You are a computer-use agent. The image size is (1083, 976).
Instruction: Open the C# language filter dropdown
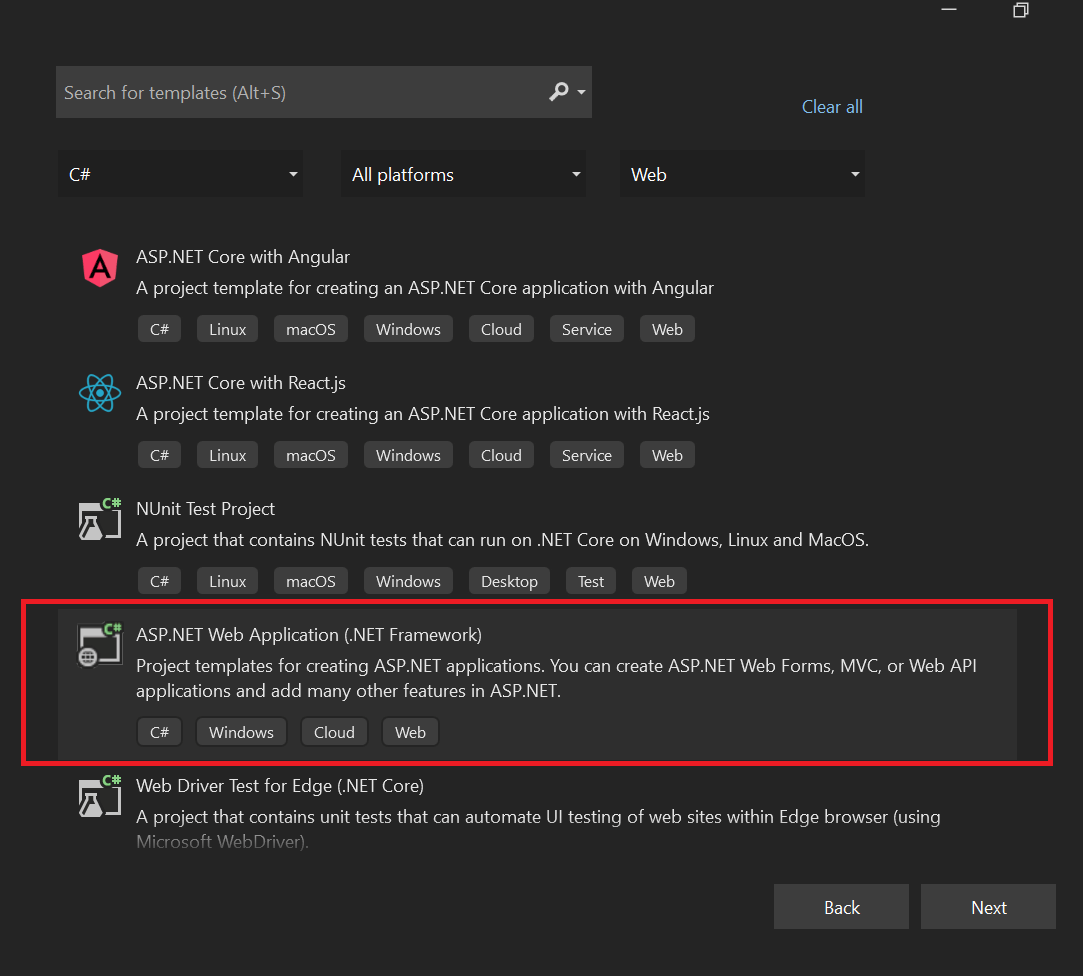point(180,174)
